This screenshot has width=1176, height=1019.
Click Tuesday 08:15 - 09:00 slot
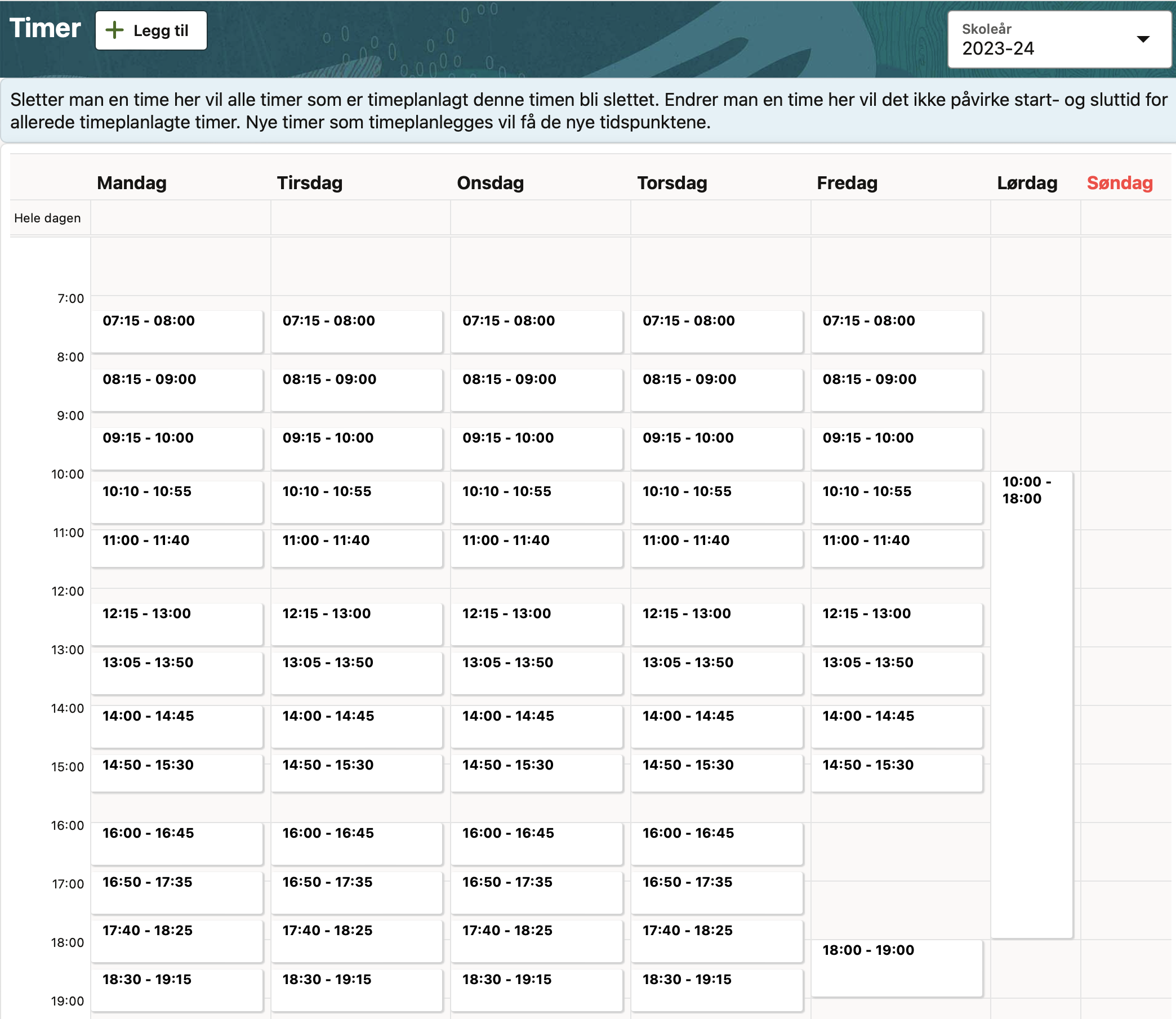click(357, 390)
